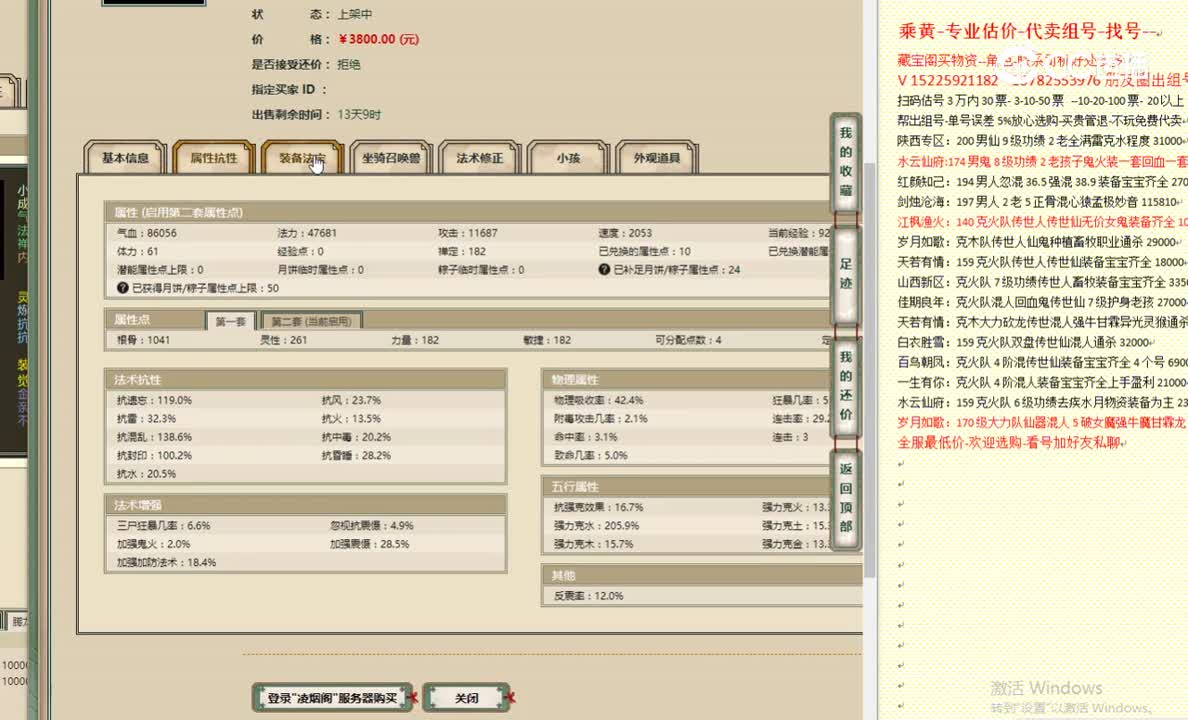
Task: Click the red 江枫渔火 listing line
Action: (x=1042, y=222)
